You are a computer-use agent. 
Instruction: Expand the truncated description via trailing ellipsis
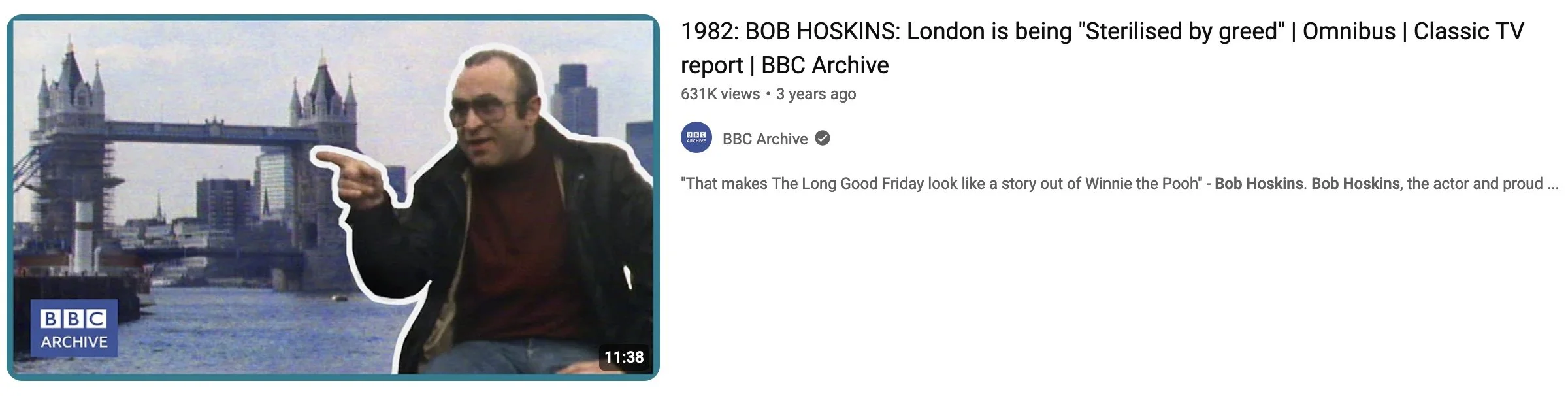point(1553,185)
